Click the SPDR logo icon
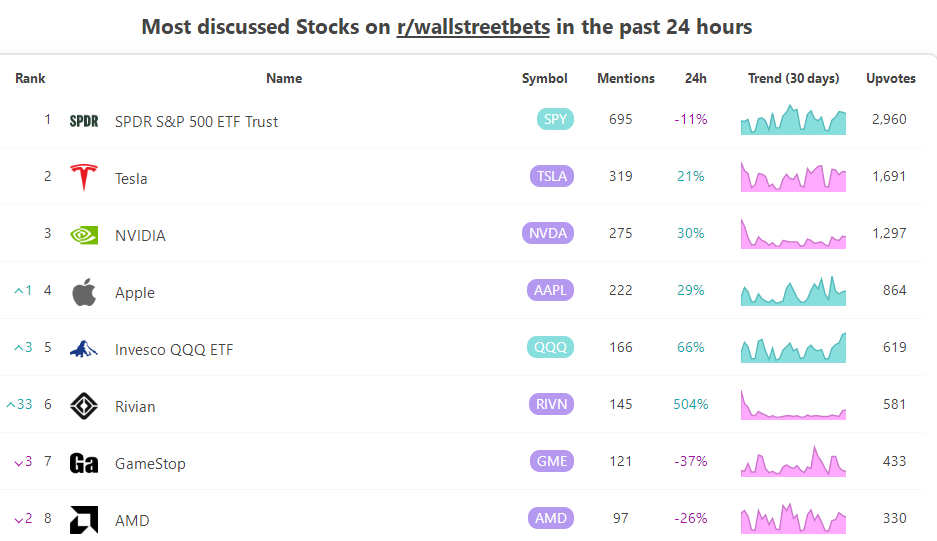 84,121
